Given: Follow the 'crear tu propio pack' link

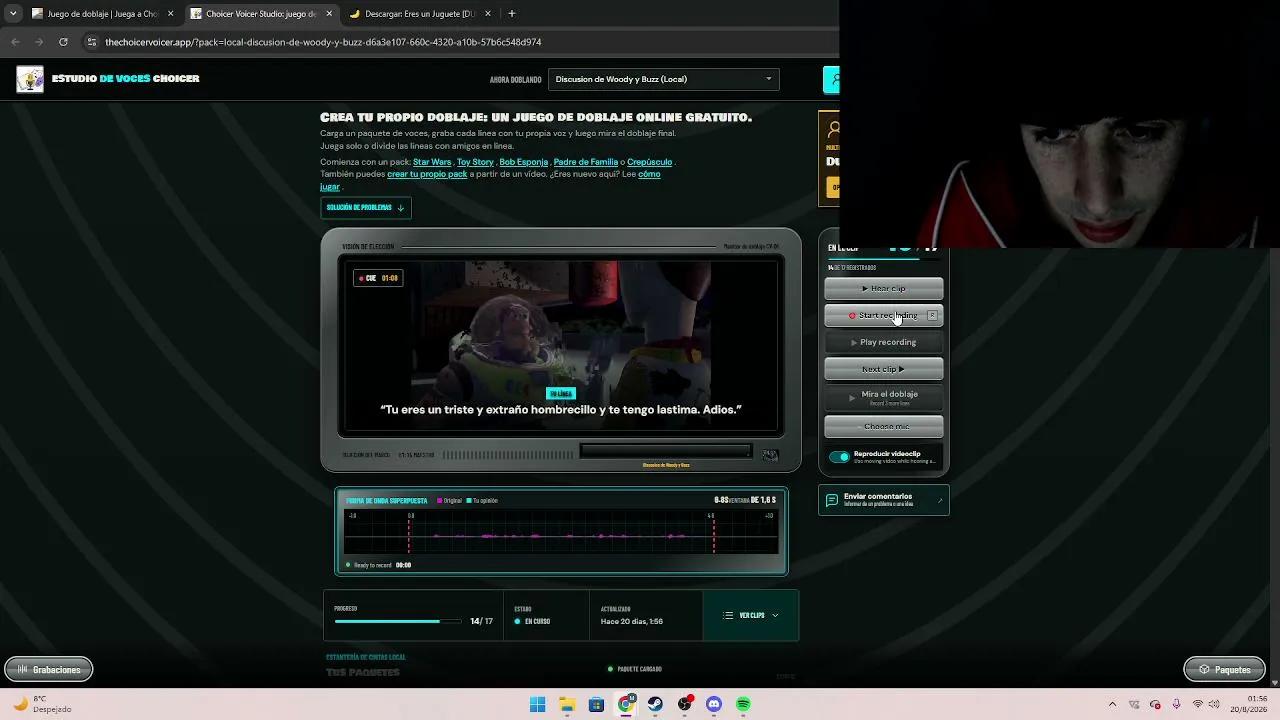Looking at the screenshot, I should pos(427,174).
